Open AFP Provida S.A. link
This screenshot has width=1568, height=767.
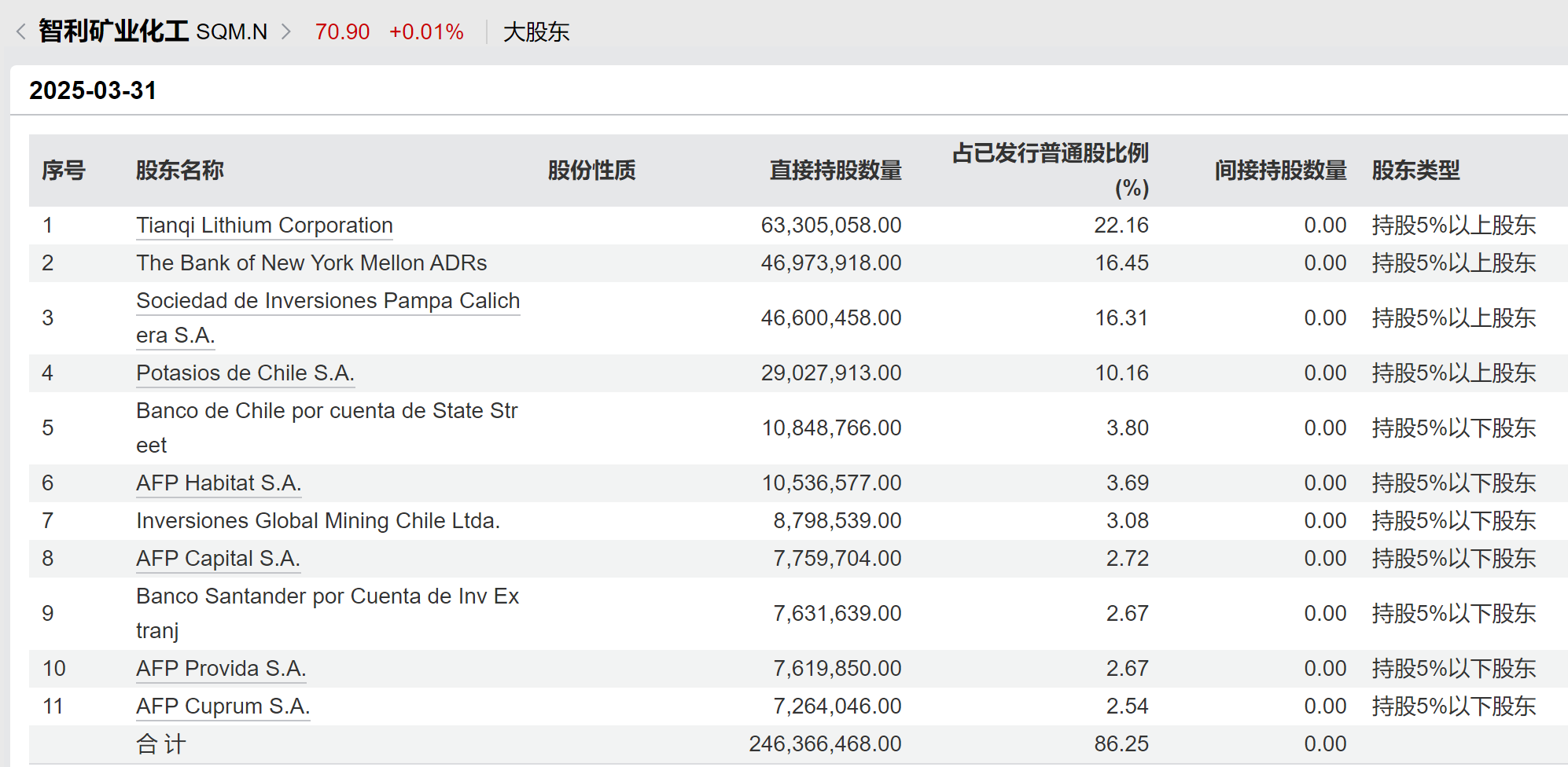[x=221, y=669]
